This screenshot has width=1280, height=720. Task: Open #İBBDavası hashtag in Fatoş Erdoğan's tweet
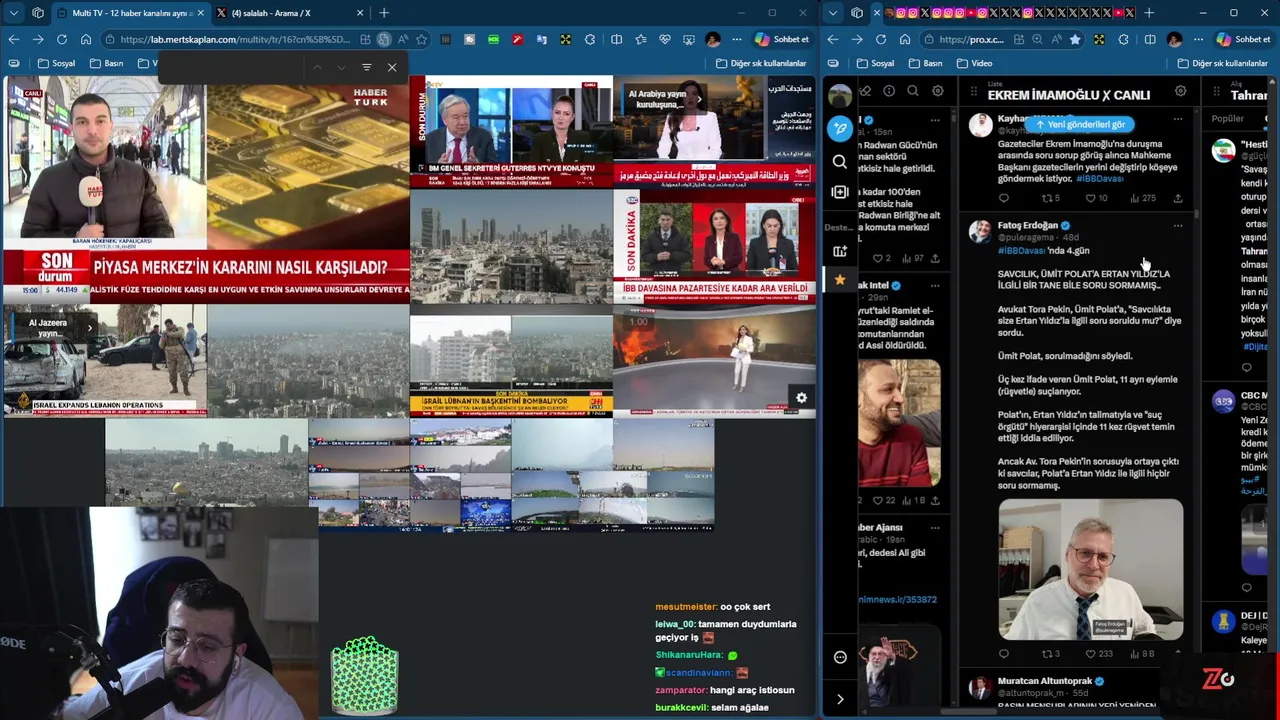(x=1021, y=250)
